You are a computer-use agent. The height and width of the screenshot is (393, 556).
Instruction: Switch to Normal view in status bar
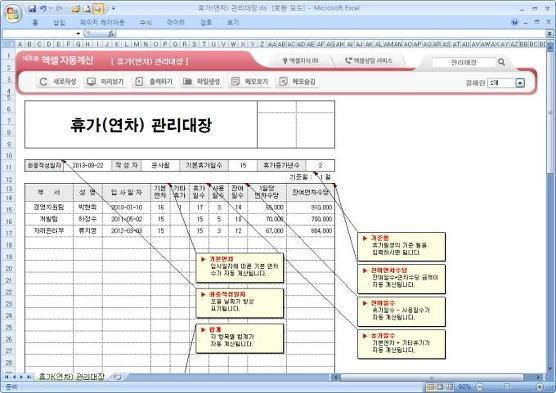coord(430,387)
